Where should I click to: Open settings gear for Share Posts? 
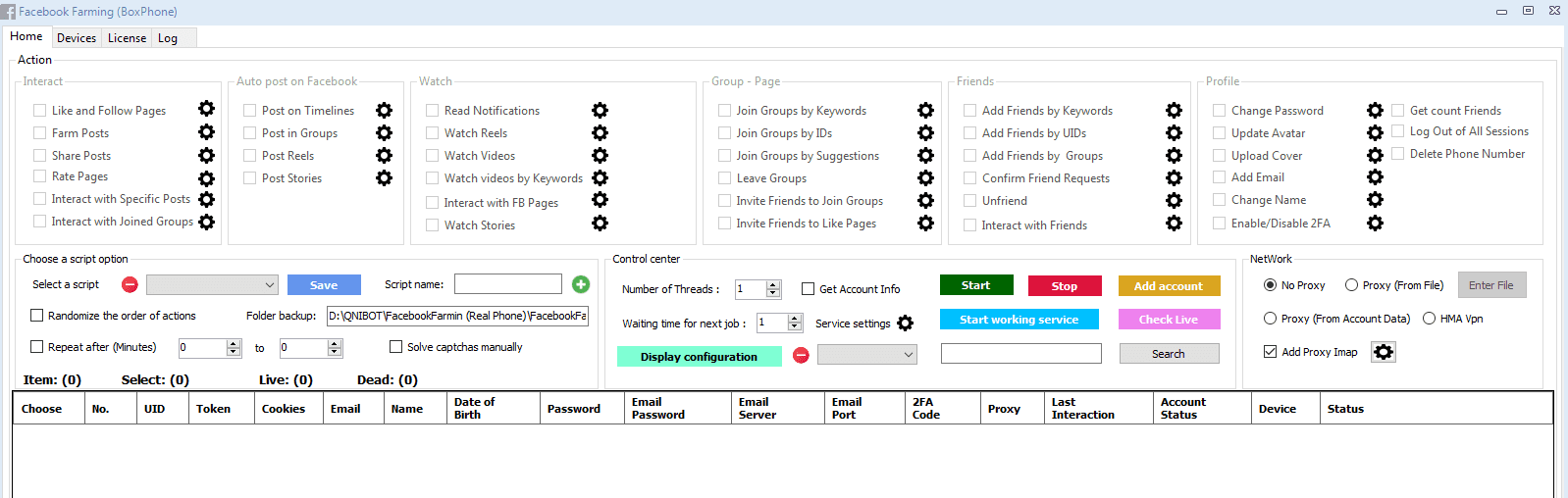point(206,155)
